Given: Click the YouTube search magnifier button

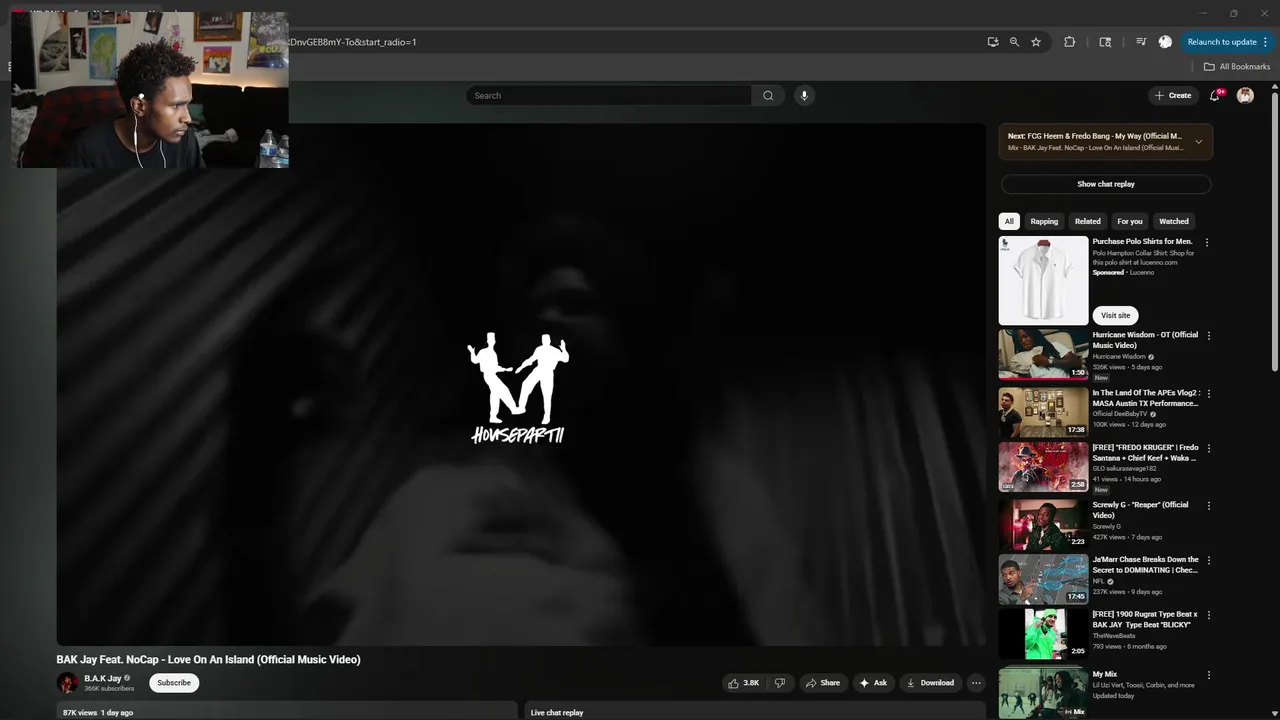Looking at the screenshot, I should pos(768,96).
